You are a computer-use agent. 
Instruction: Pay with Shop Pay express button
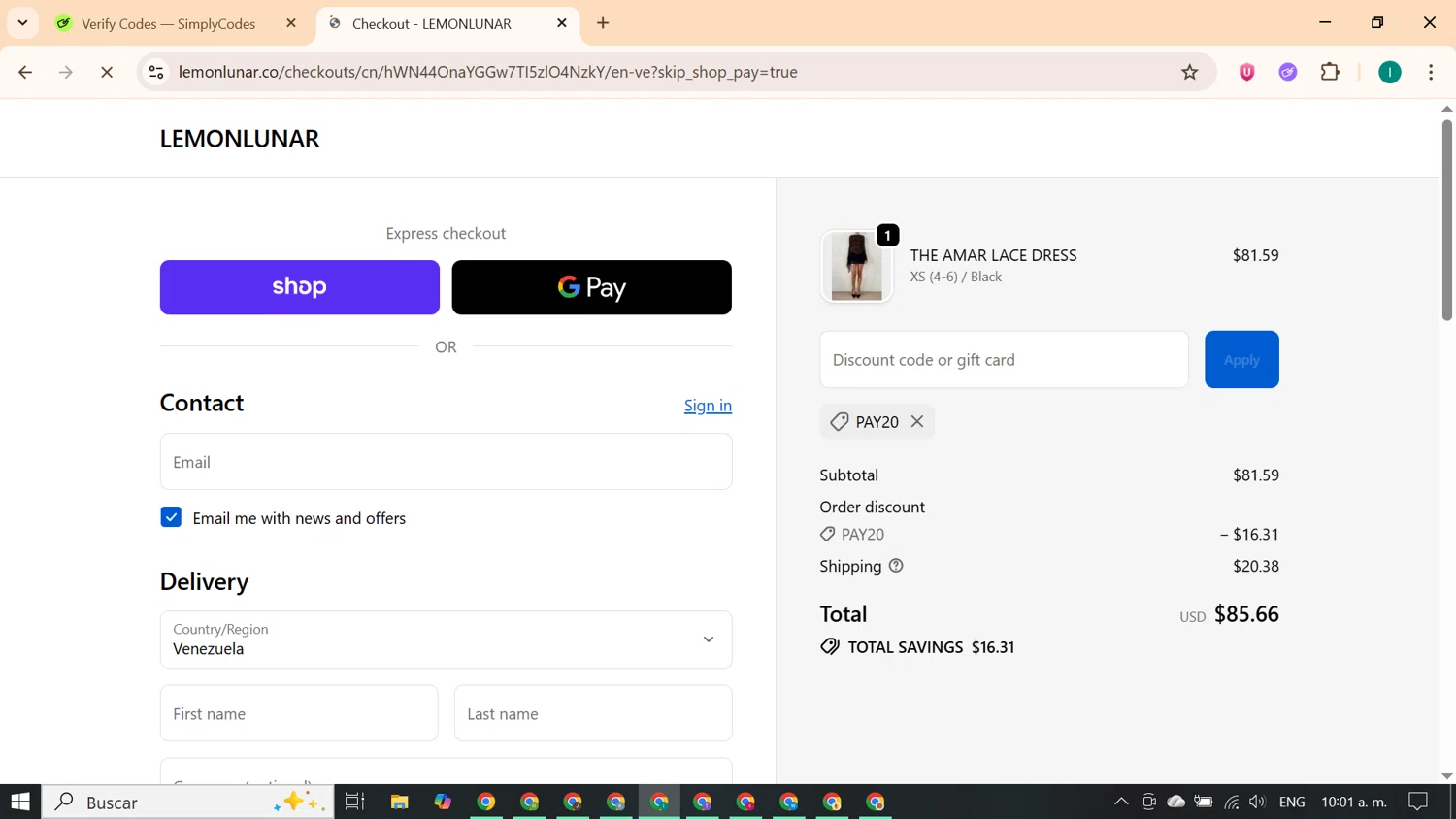click(300, 287)
